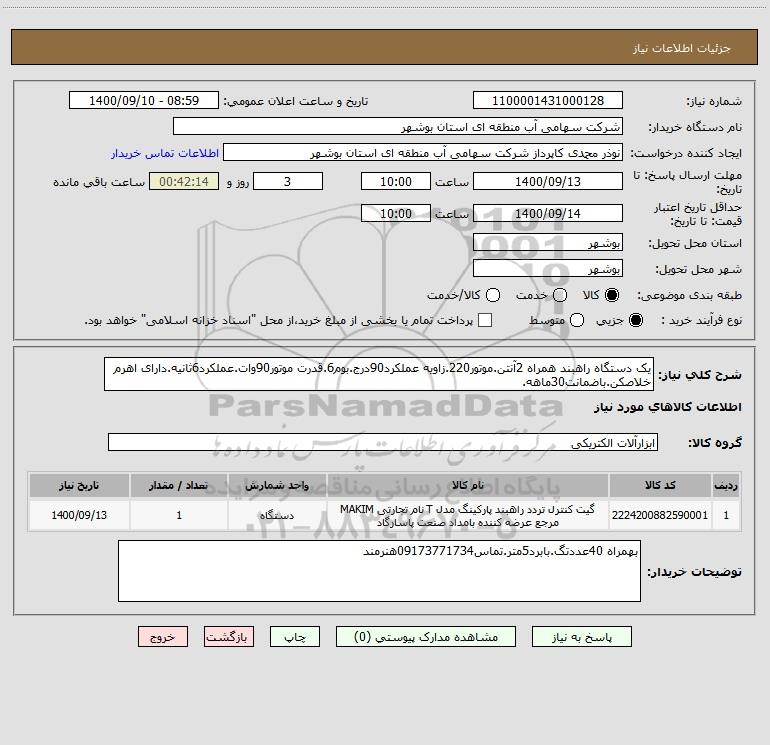The image size is (770, 745).
Task: Click the شرح کلی نیاز description box
Action: [x=379, y=374]
